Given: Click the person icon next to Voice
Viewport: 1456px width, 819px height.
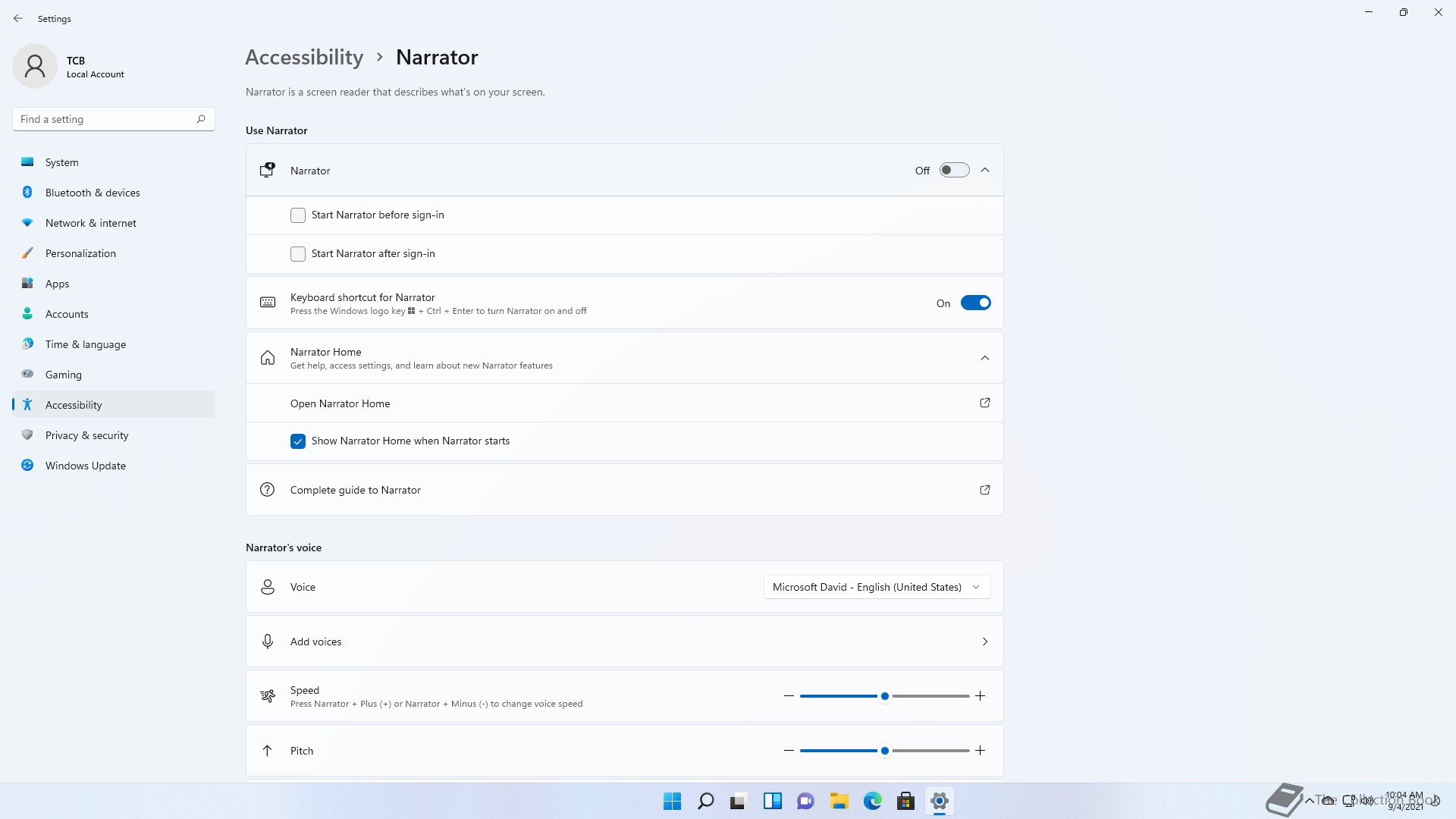Looking at the screenshot, I should (268, 587).
